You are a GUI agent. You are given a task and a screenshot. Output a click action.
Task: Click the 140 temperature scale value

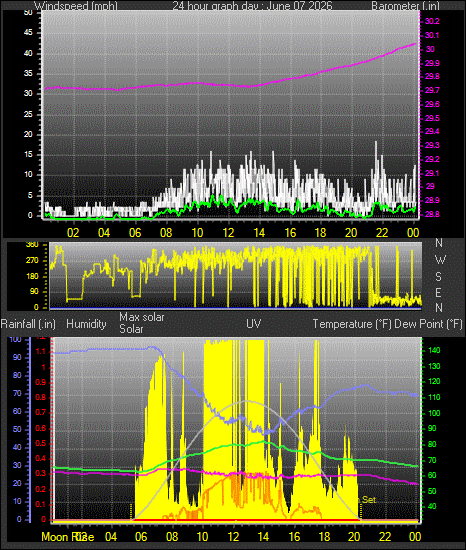pyautogui.click(x=434, y=350)
